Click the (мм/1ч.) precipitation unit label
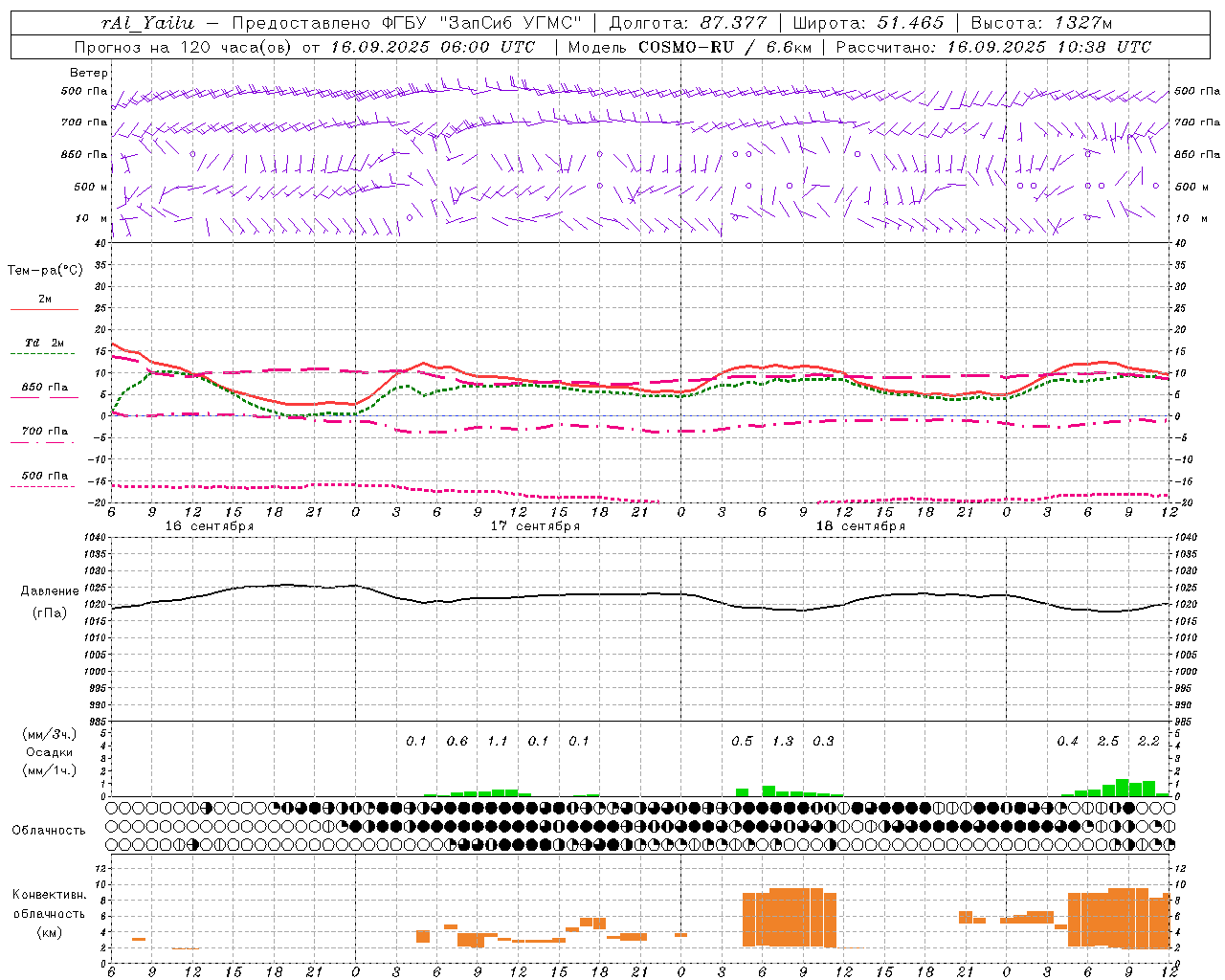1225x980 pixels. (50, 770)
